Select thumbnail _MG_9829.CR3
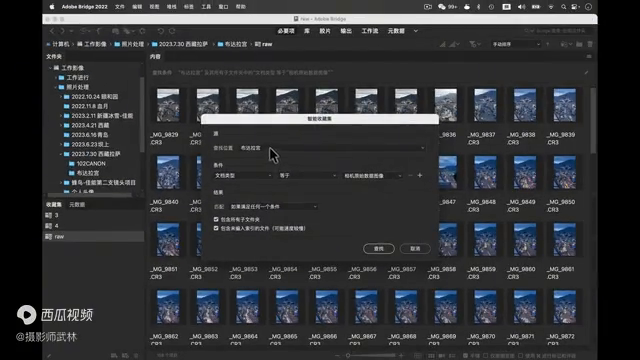640x360 pixels. pos(168,105)
